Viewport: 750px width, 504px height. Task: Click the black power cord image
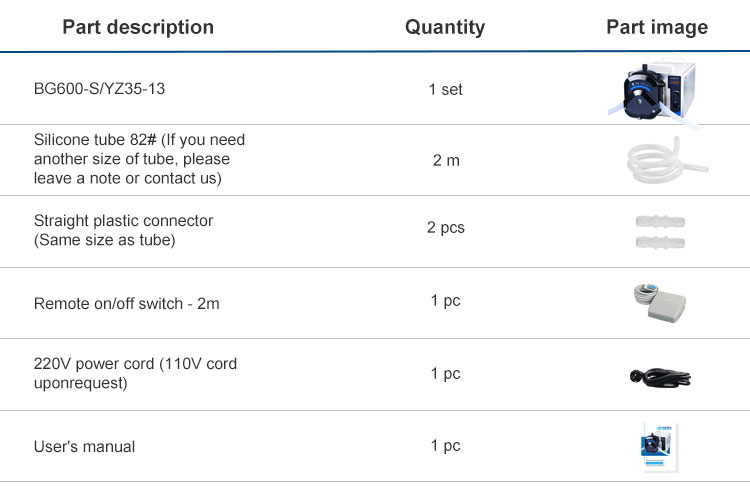tap(660, 377)
